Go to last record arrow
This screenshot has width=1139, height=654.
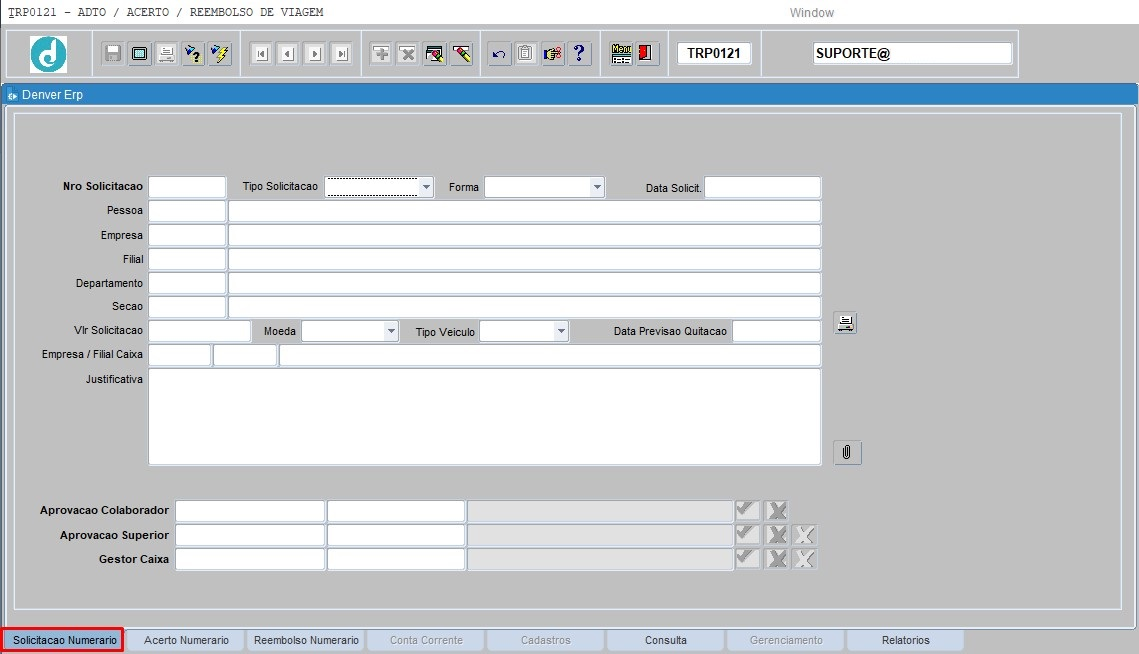(x=342, y=54)
